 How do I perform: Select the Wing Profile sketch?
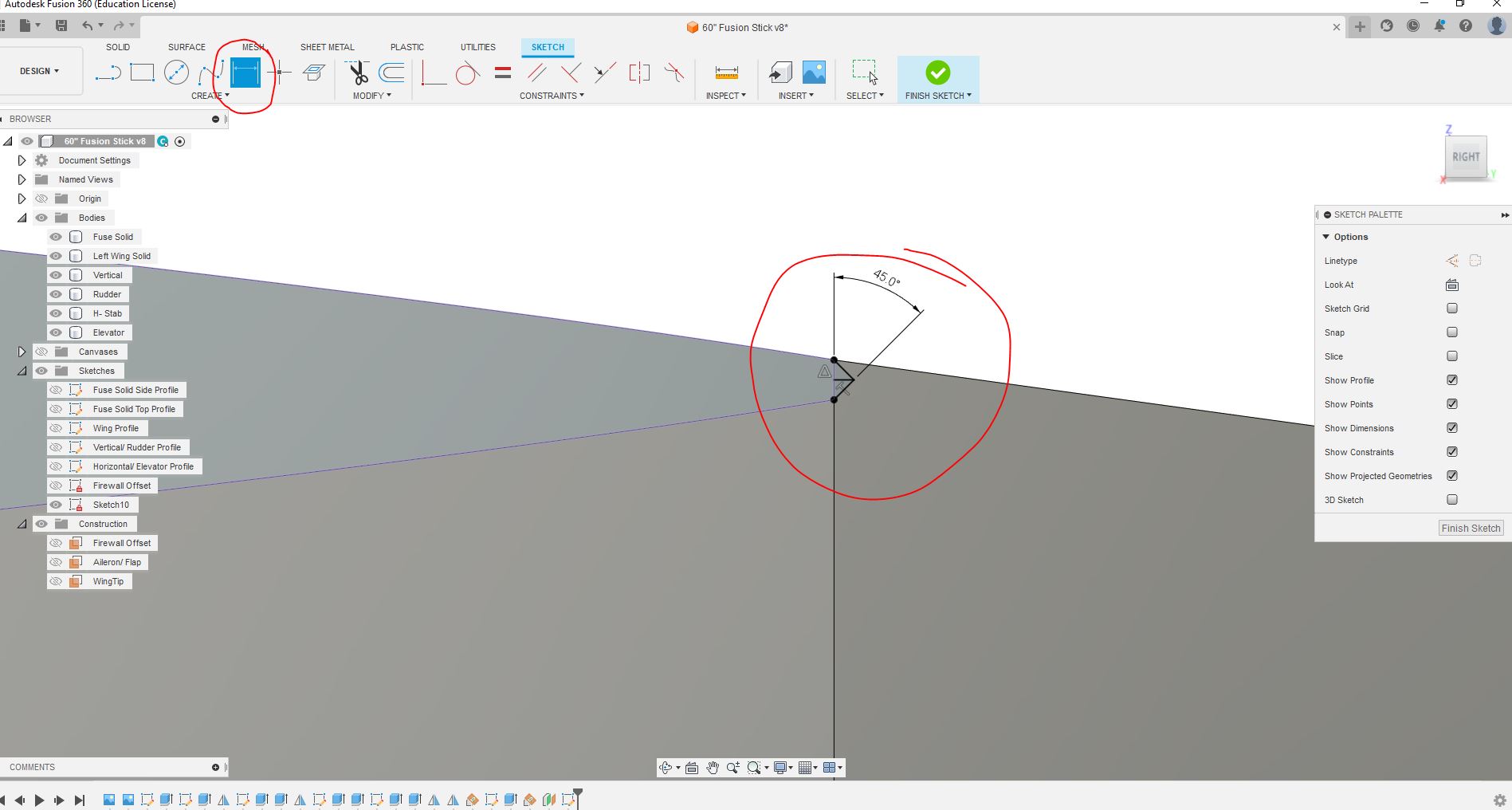[116, 428]
